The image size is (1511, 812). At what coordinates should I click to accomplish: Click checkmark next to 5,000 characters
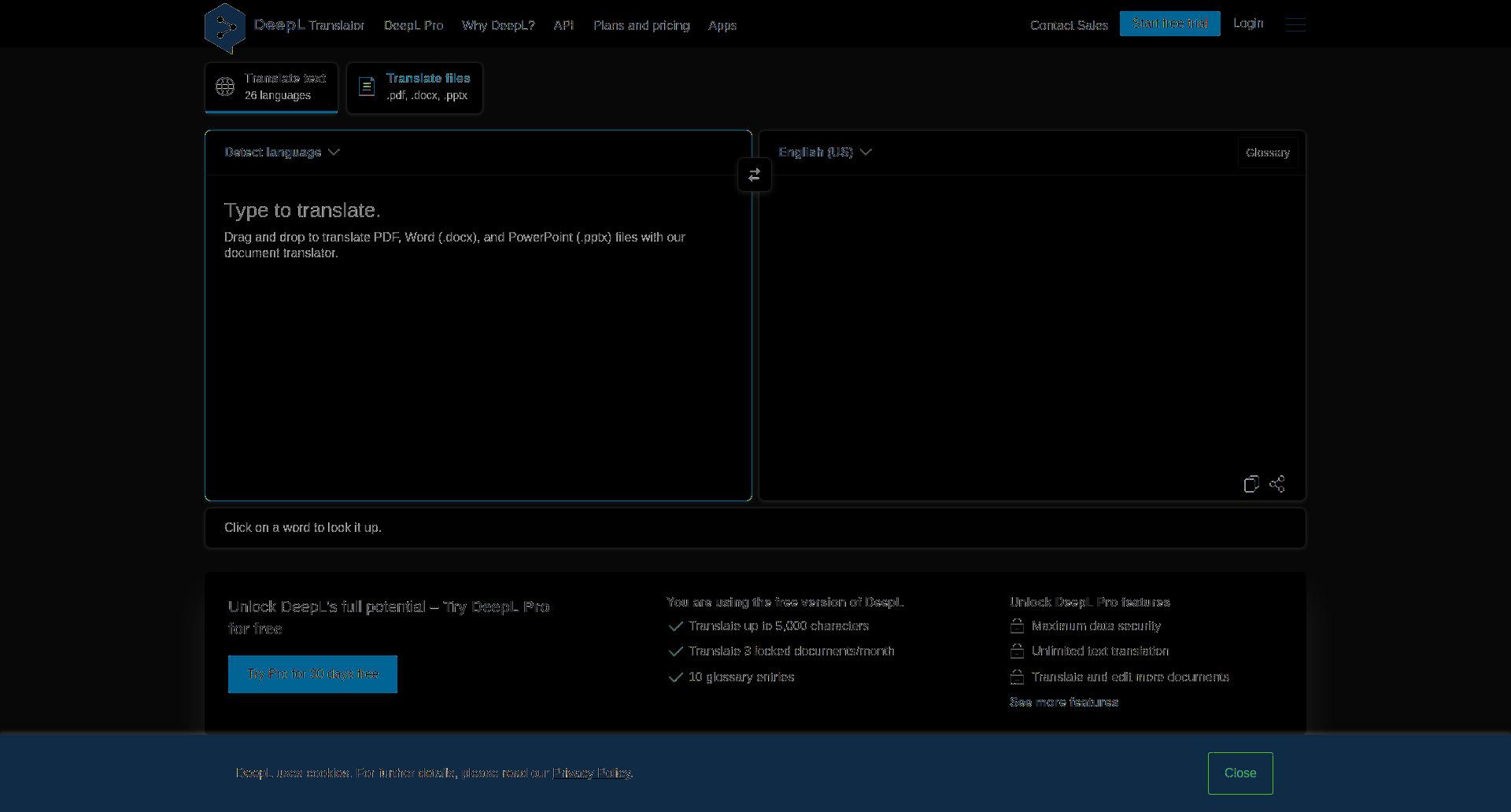[675, 626]
